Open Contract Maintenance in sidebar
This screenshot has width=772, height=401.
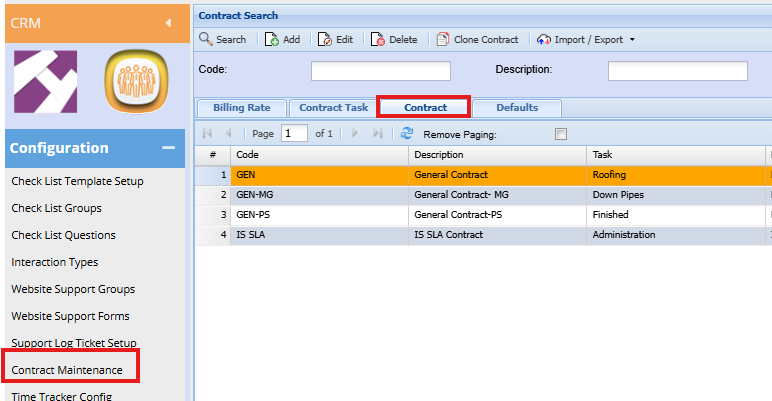coord(67,370)
